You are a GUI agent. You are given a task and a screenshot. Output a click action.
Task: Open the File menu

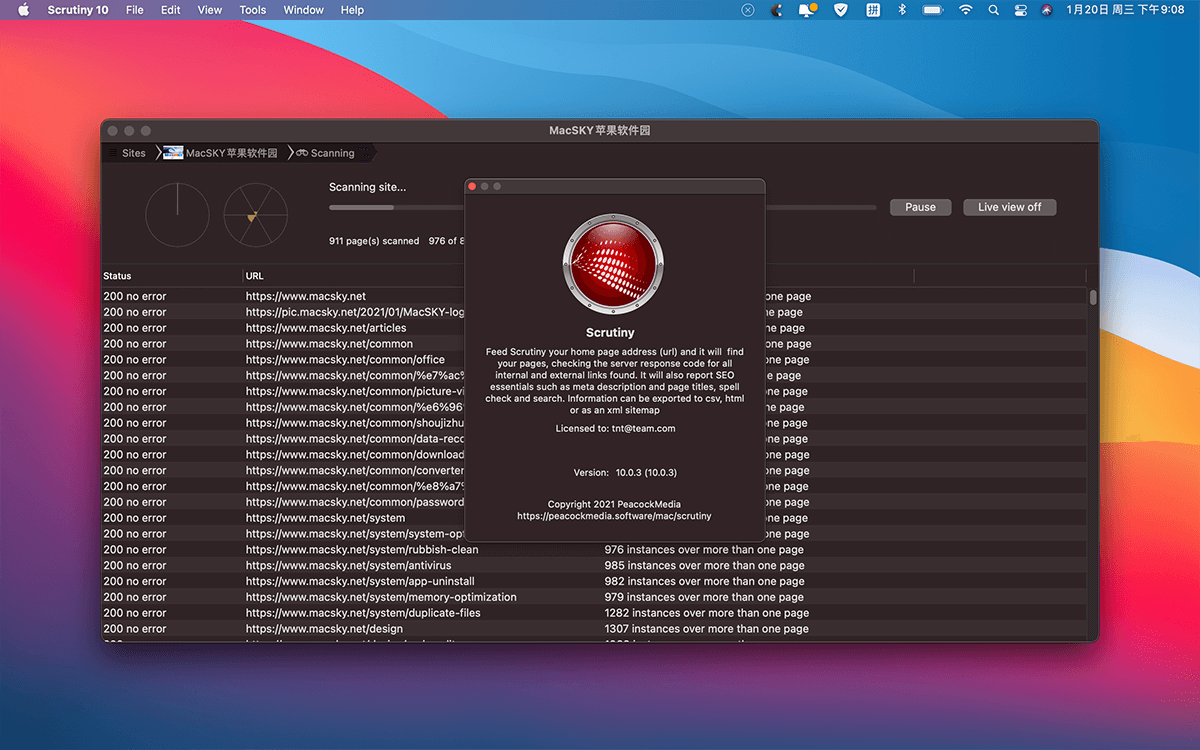point(135,10)
